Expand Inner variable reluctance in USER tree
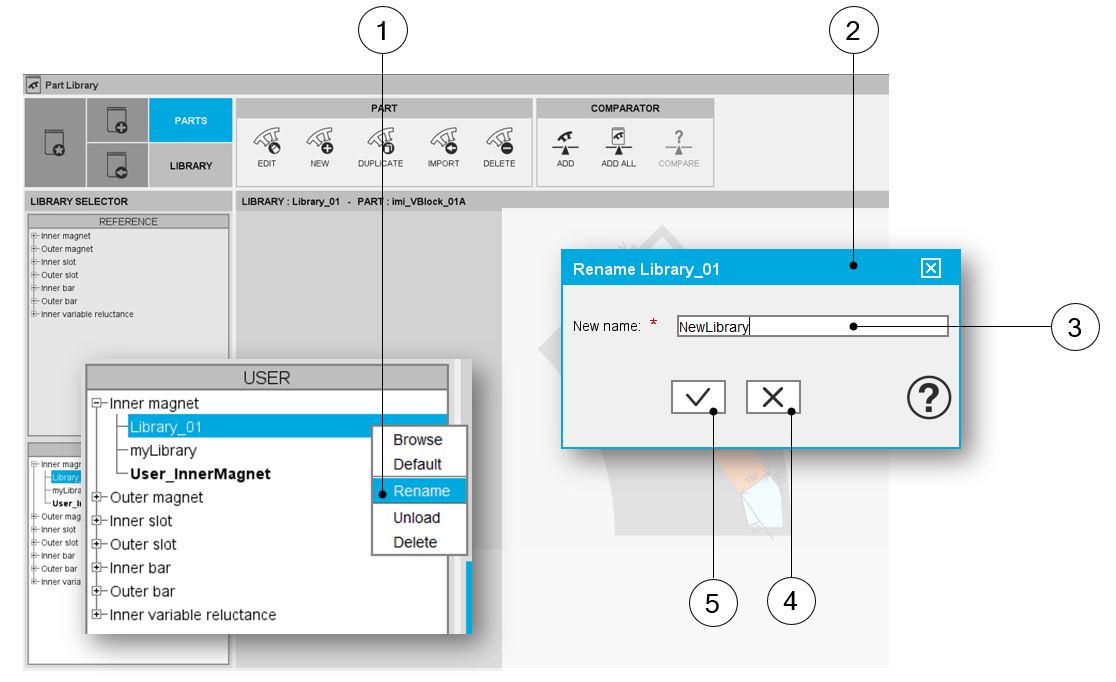The image size is (1116, 682). pos(98,614)
